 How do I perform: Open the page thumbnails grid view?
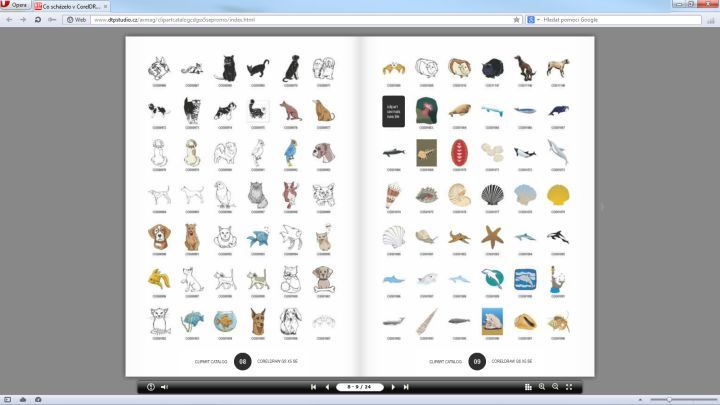(528, 386)
